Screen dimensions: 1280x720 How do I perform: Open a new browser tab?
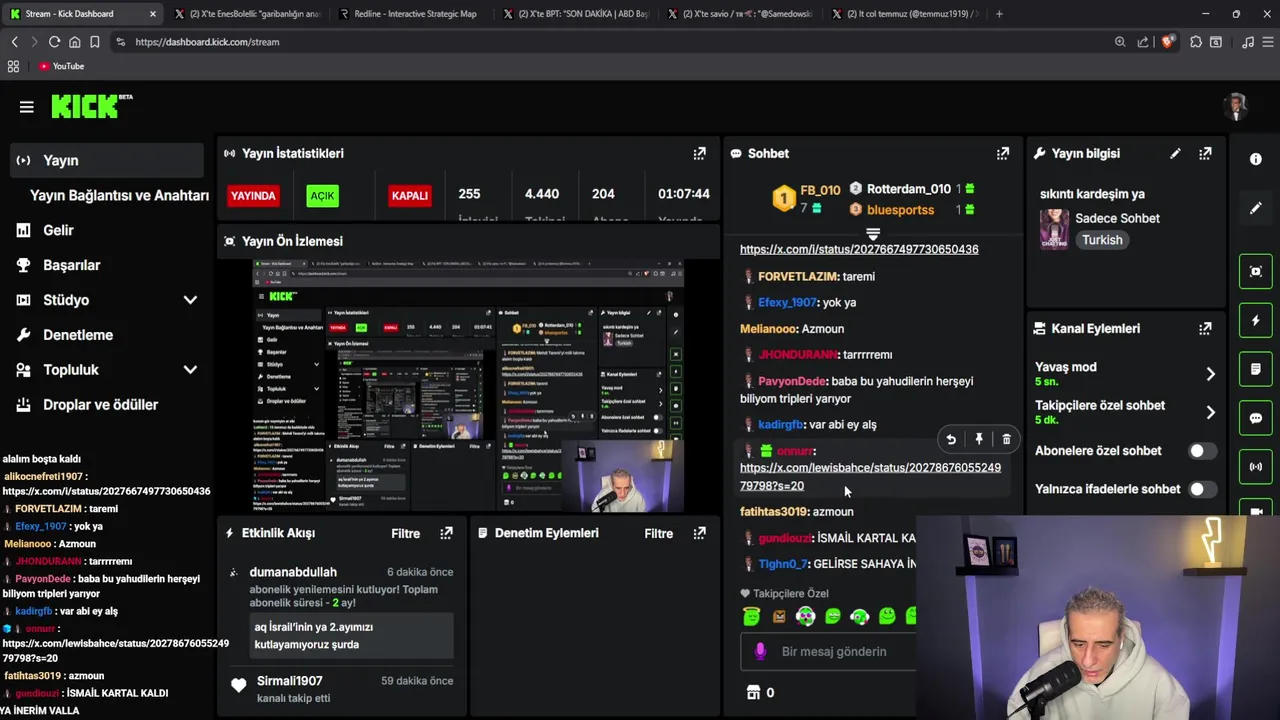[x=999, y=14]
